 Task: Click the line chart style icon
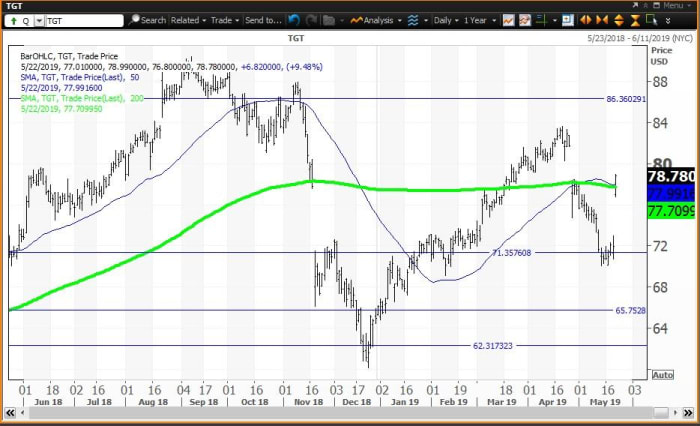pyautogui.click(x=508, y=20)
